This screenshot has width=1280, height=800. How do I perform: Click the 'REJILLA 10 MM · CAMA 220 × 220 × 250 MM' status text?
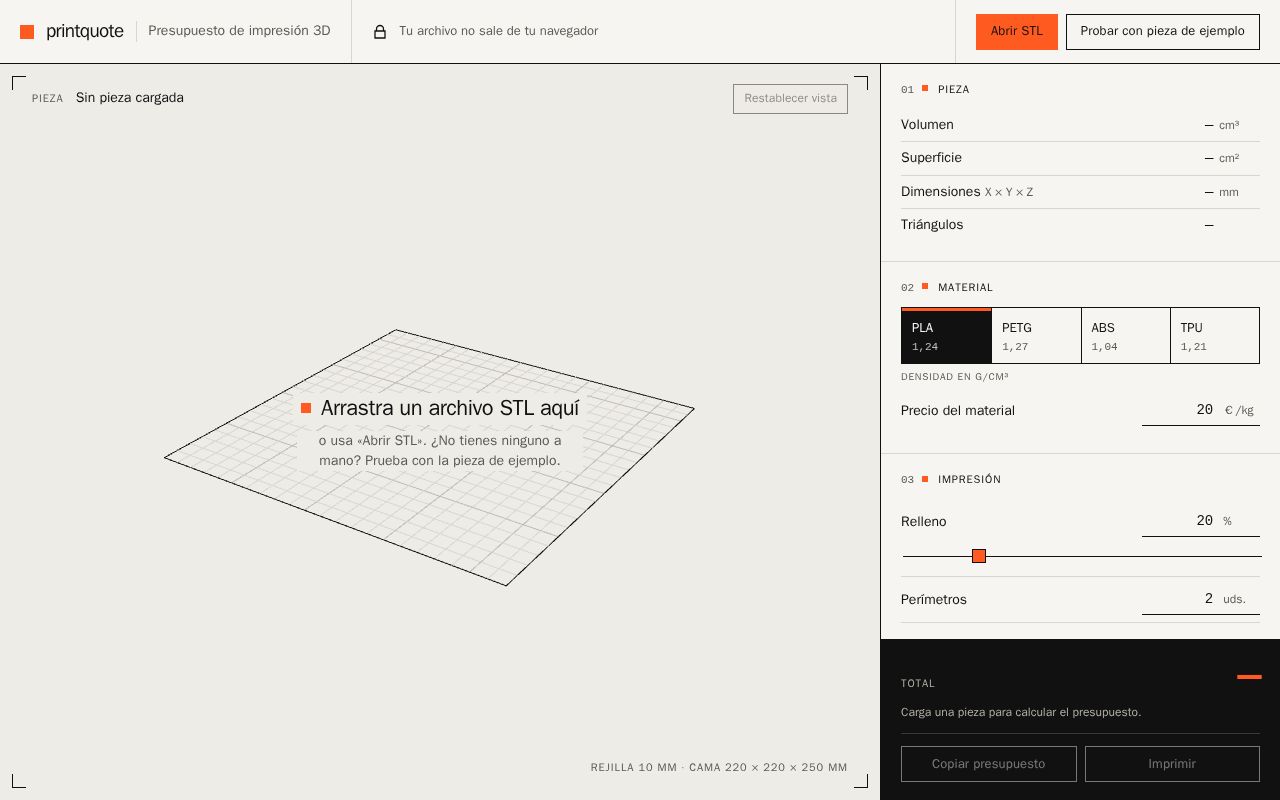pyautogui.click(x=719, y=768)
